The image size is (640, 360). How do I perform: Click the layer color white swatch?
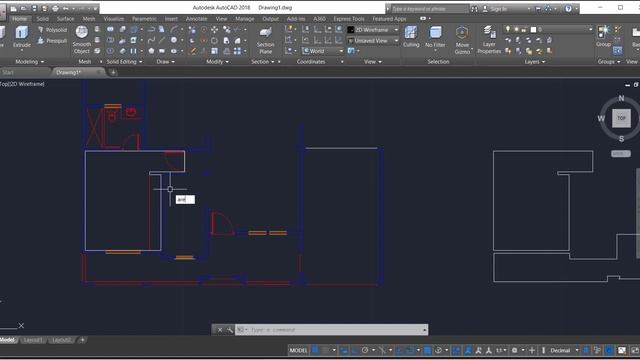pos(533,29)
